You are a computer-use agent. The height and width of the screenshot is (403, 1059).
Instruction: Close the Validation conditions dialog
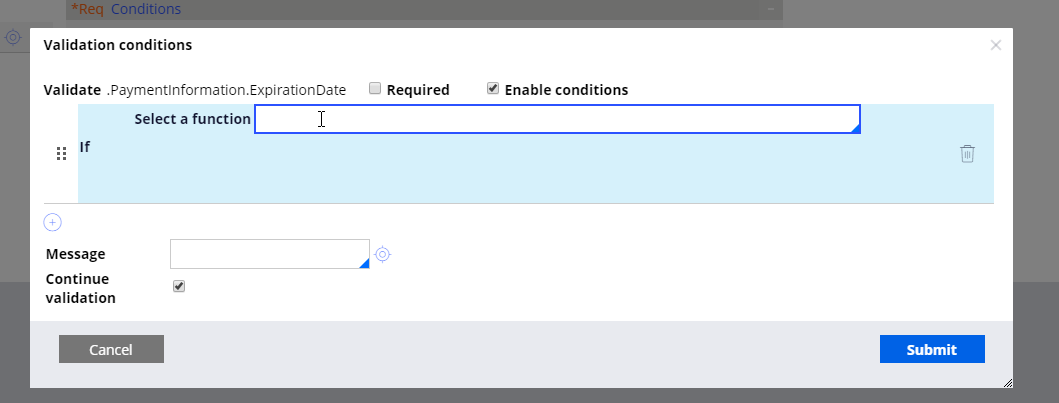click(x=996, y=45)
